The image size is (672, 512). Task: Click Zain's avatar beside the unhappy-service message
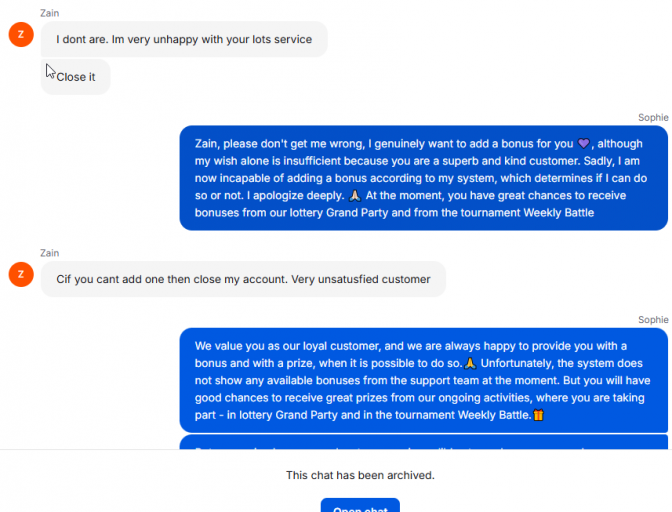point(21,35)
